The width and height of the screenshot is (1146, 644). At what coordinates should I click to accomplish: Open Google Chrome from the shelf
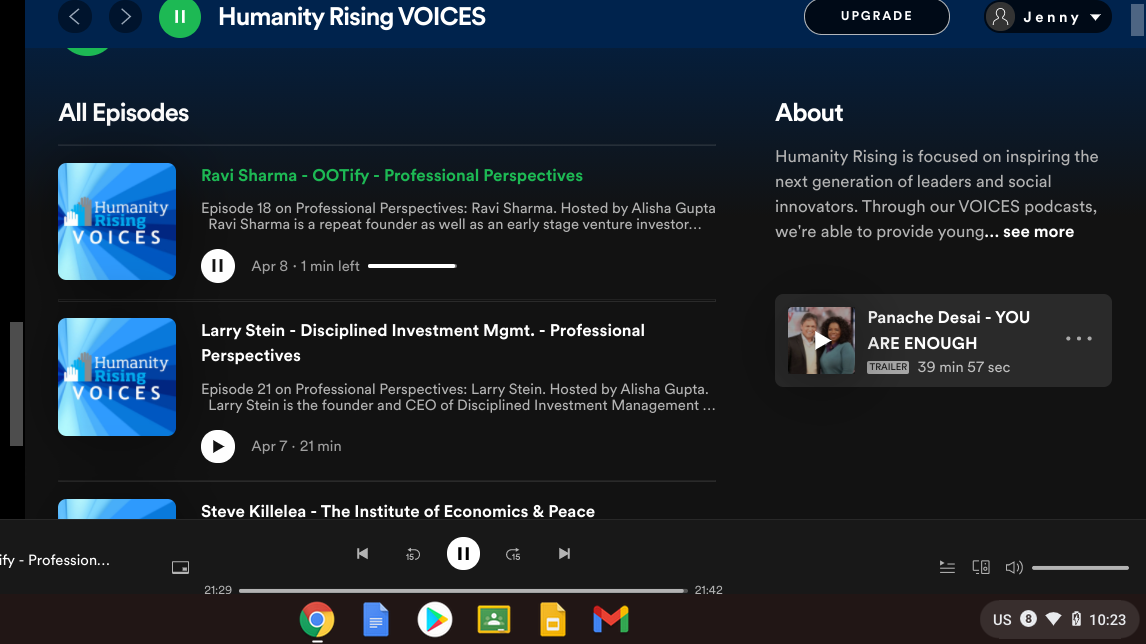pyautogui.click(x=317, y=620)
